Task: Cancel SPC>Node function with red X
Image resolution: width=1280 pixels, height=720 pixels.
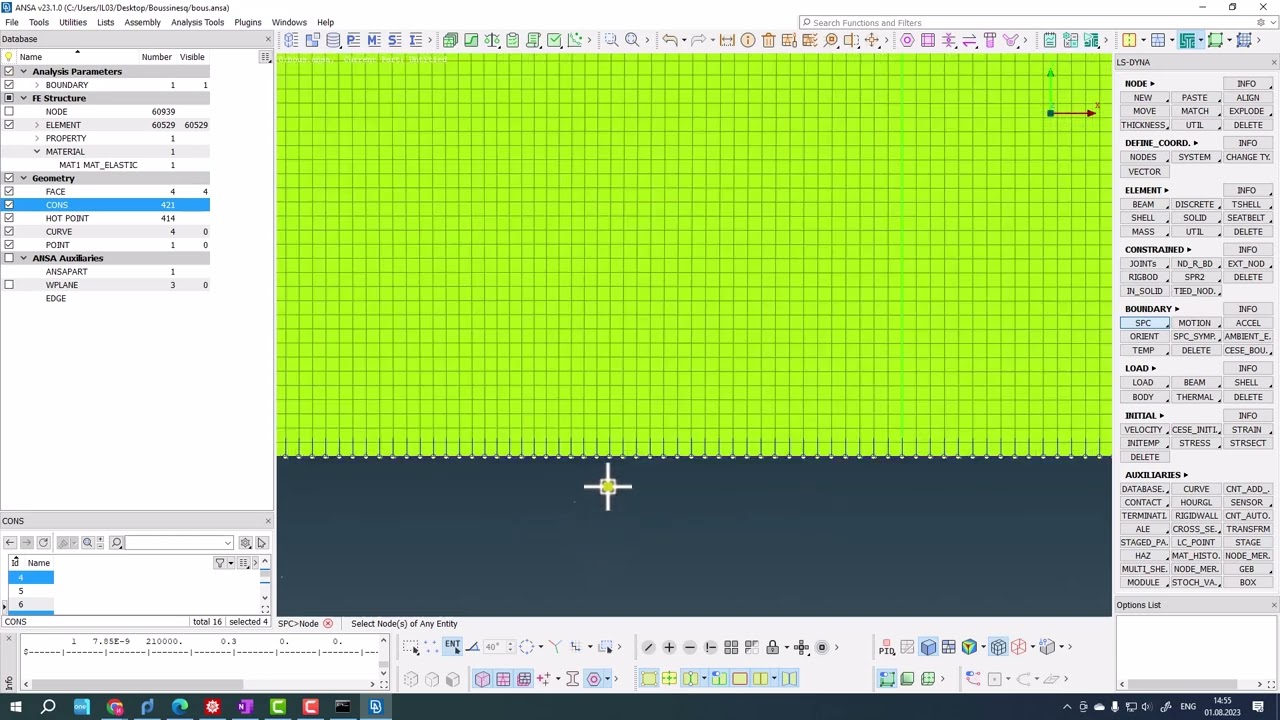Action: pyautogui.click(x=327, y=624)
